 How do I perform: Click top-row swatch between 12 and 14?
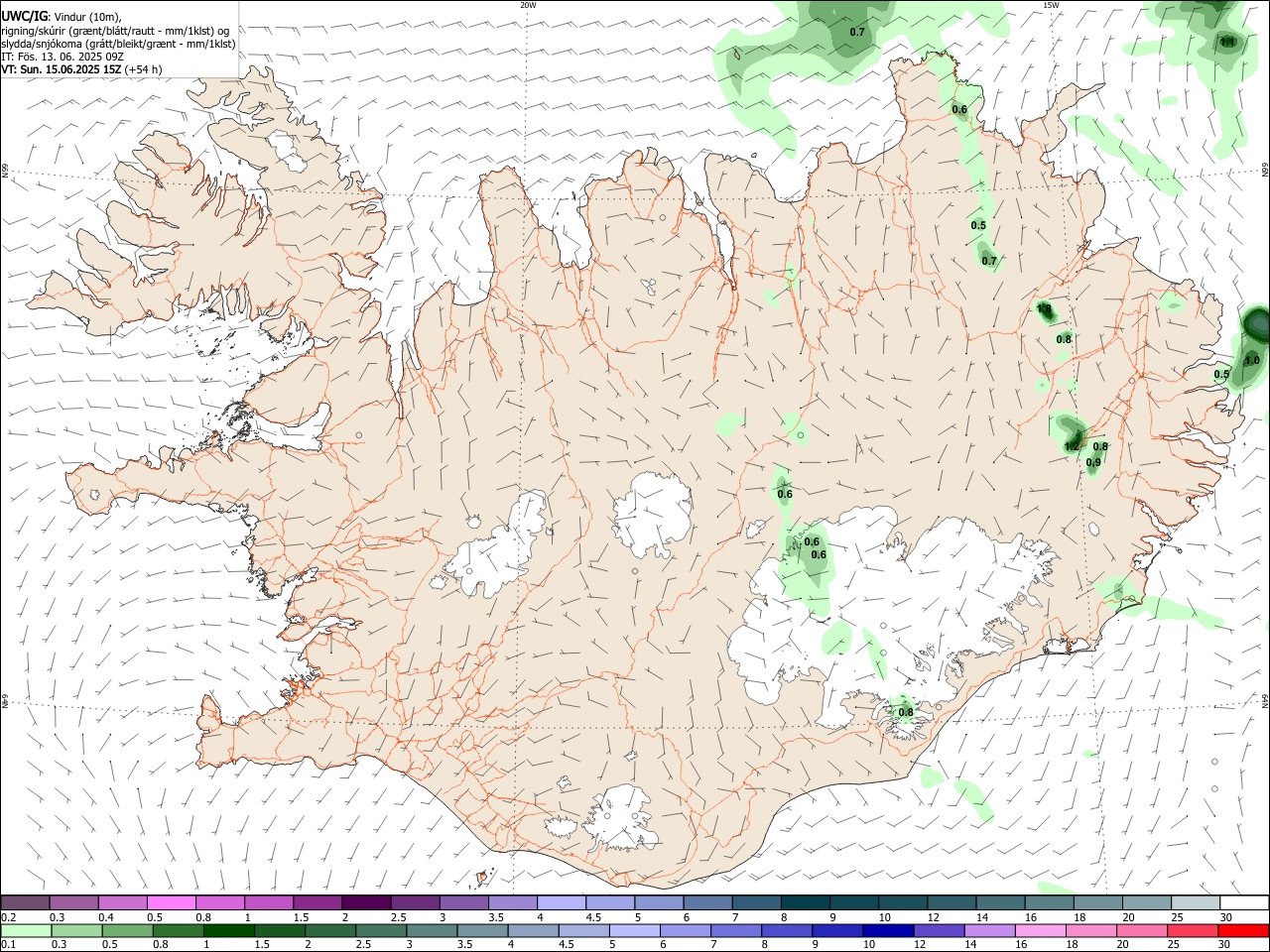coord(951,902)
